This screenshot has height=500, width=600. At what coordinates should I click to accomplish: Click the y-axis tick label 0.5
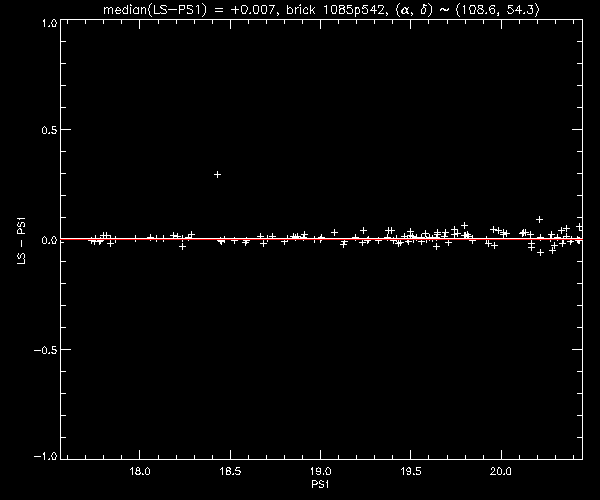coord(49,130)
